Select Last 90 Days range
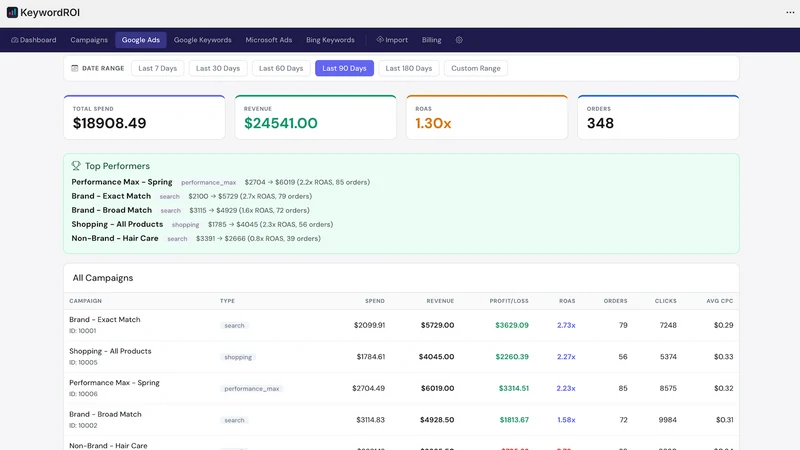Screen dimensions: 800x450 tap(344, 68)
